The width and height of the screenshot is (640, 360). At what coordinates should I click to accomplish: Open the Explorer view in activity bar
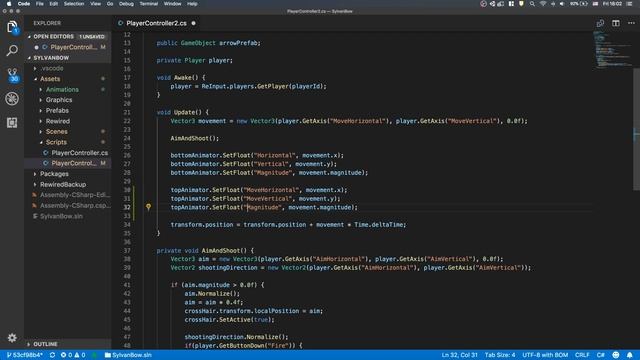12,27
